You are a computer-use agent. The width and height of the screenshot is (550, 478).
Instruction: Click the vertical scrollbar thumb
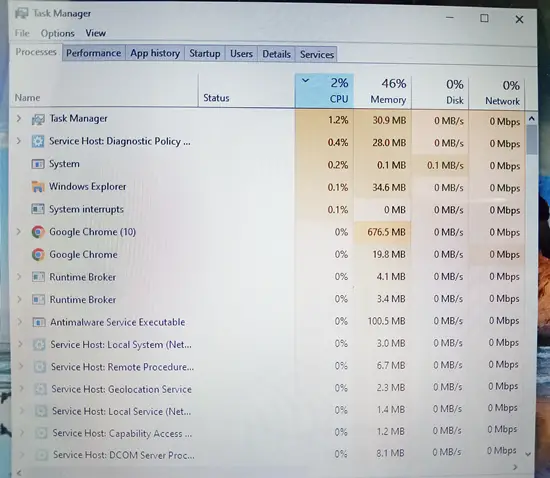(532, 140)
